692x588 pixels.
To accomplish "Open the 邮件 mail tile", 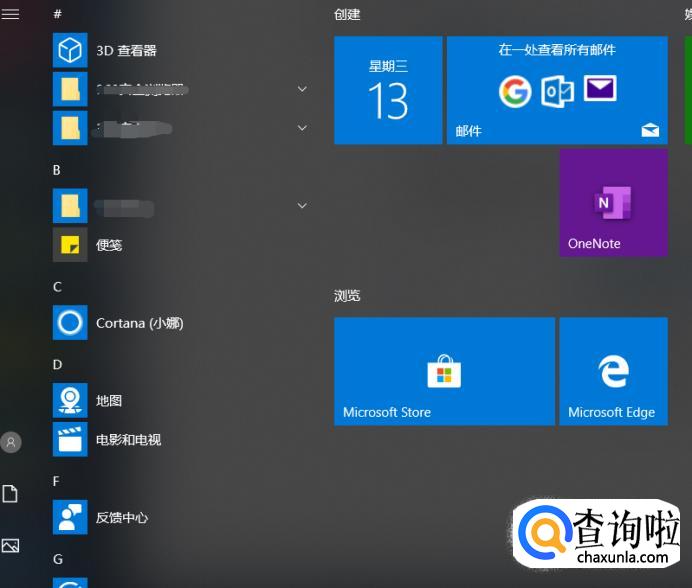I will coord(557,90).
